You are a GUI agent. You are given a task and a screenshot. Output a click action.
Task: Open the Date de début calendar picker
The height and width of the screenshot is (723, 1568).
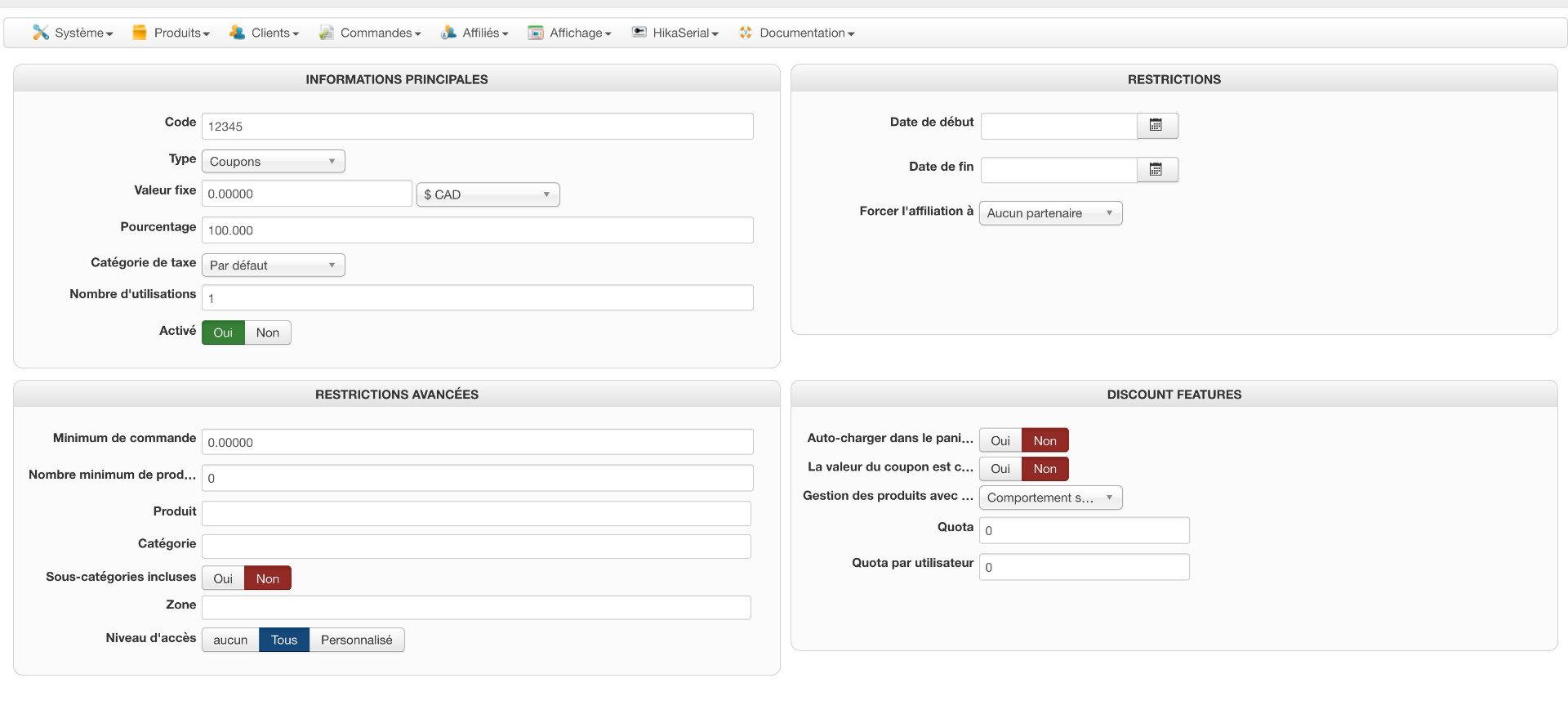click(x=1156, y=126)
